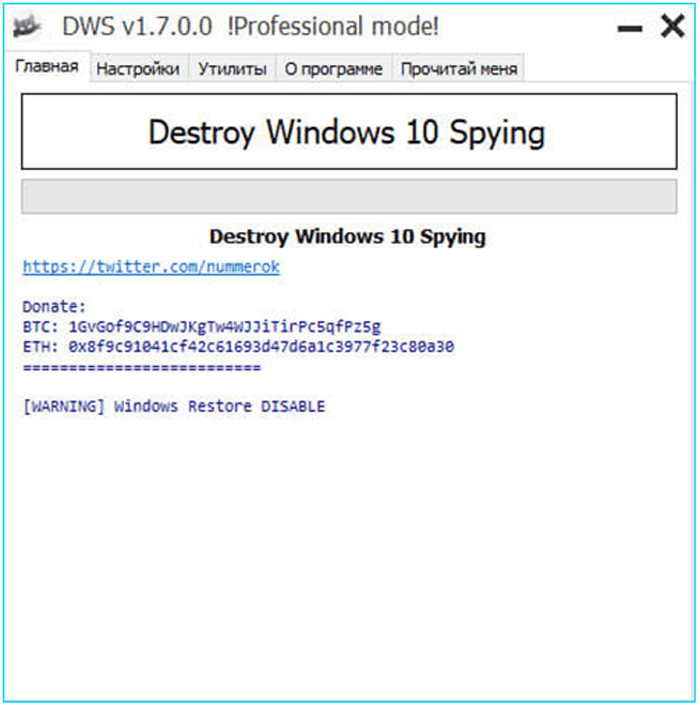Click the Windows Restore DISABLE warning line

pos(173,407)
